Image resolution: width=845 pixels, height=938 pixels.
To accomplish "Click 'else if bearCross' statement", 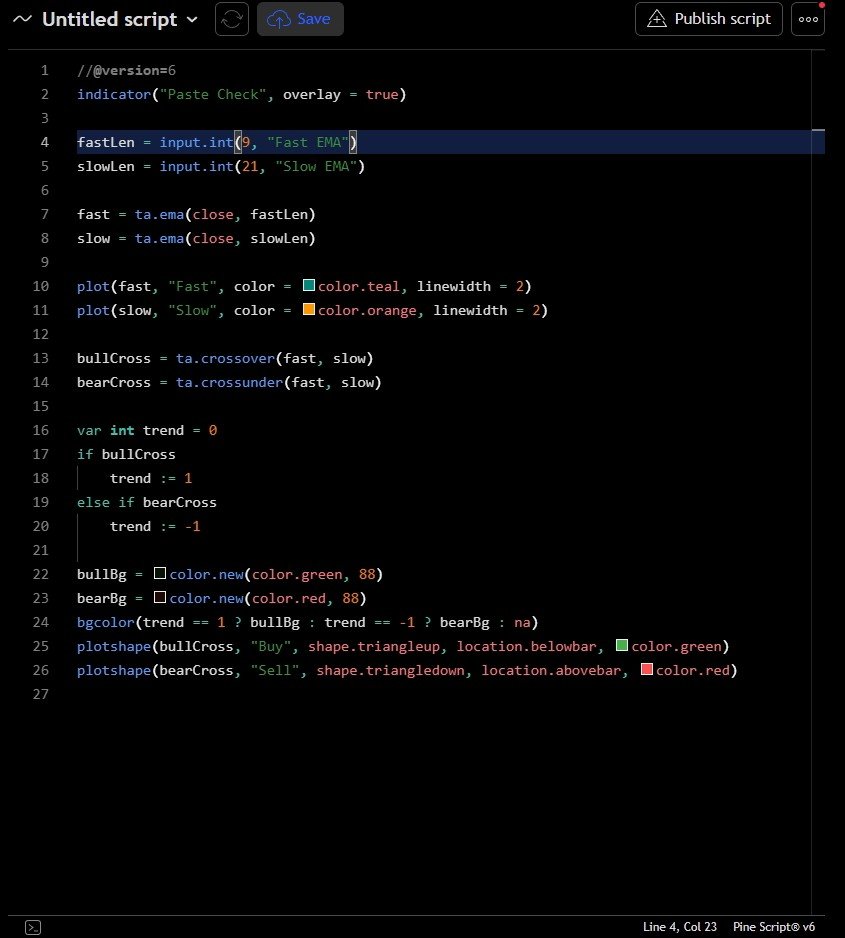I will (147, 502).
